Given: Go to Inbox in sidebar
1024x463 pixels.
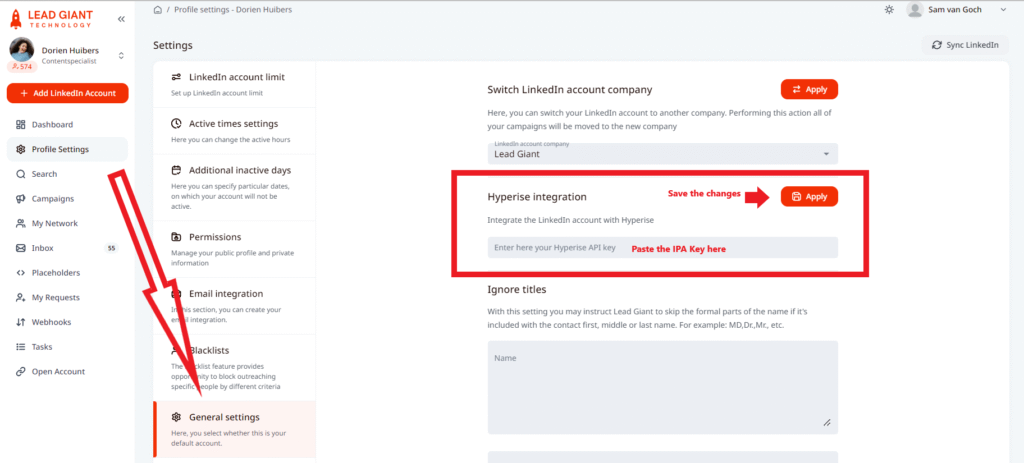Looking at the screenshot, I should 42,248.
